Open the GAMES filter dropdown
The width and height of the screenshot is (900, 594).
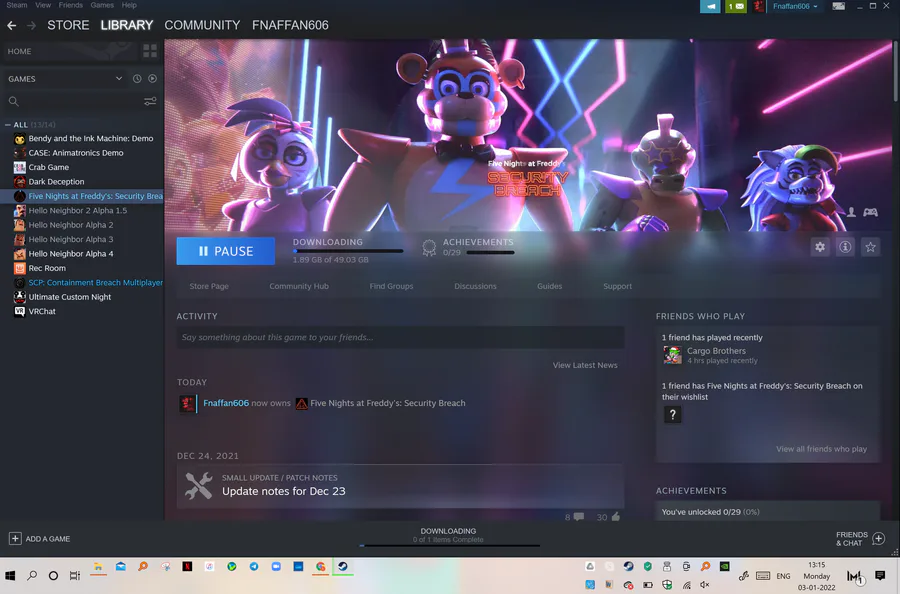118,79
